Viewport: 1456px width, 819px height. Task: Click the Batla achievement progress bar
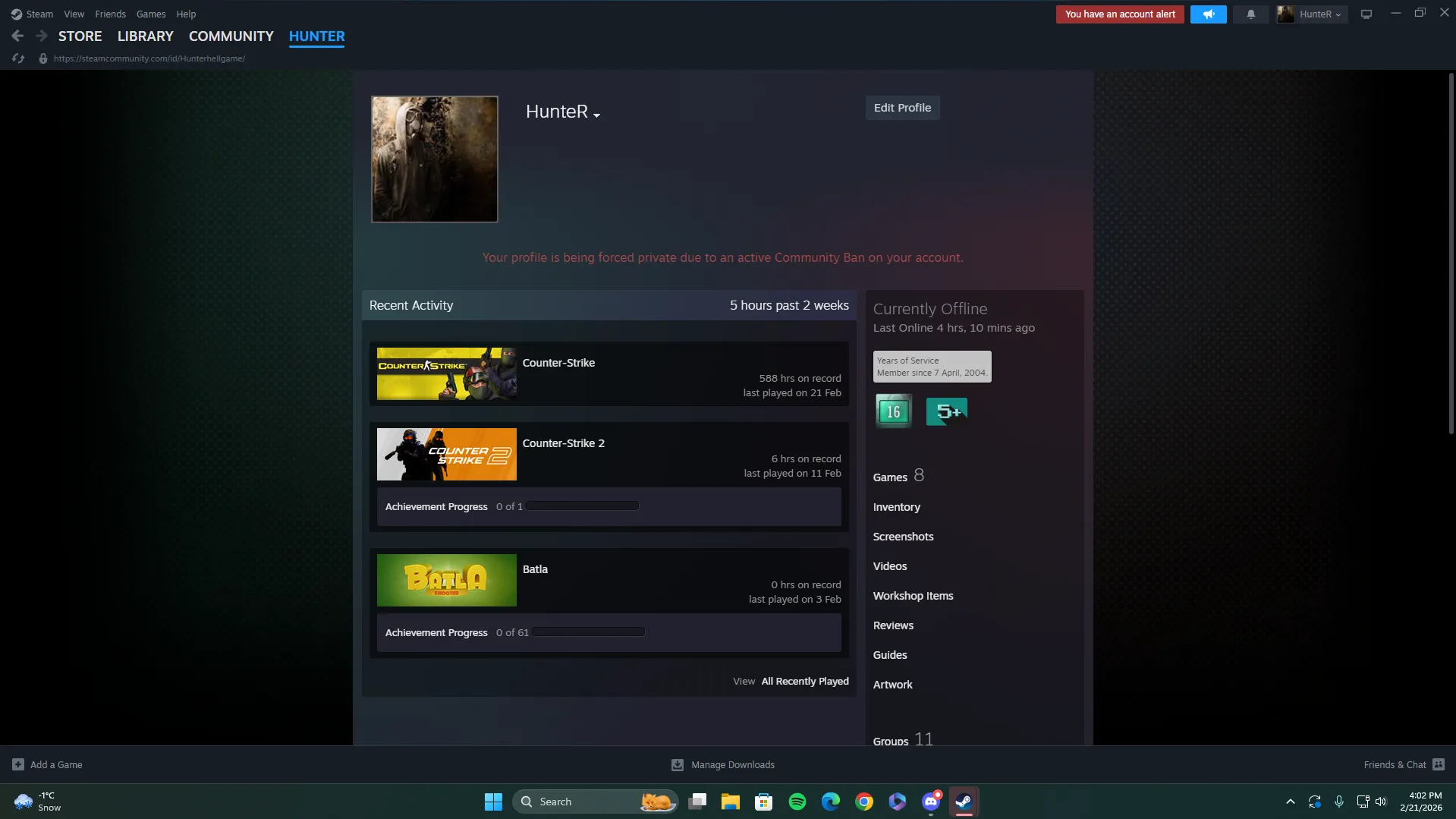pos(589,632)
